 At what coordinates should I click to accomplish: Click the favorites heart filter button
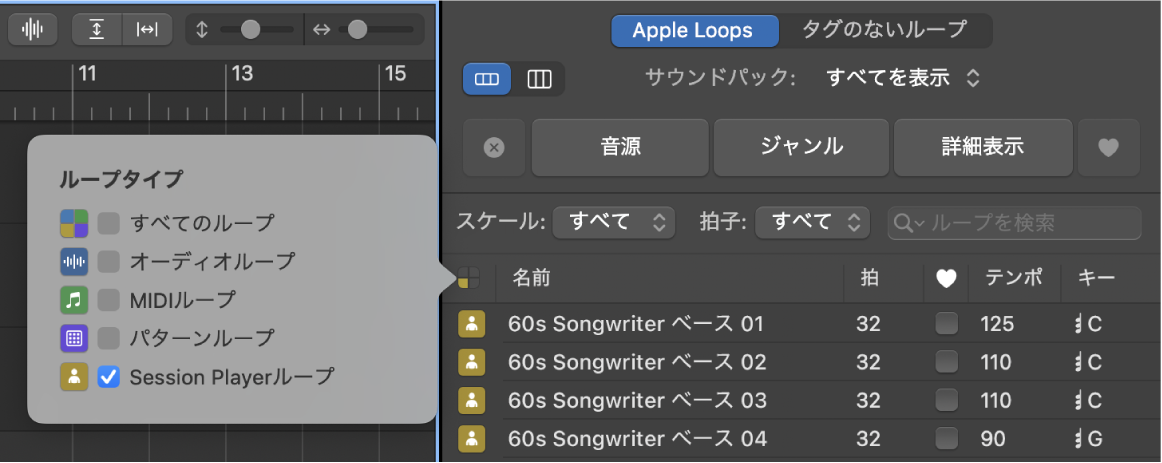1109,148
